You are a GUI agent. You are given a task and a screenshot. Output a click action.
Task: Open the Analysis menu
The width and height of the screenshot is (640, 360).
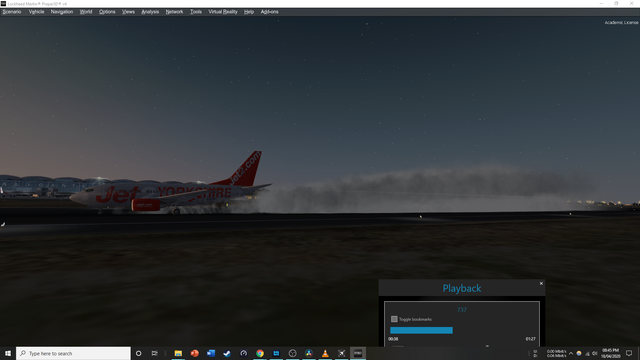click(x=150, y=12)
